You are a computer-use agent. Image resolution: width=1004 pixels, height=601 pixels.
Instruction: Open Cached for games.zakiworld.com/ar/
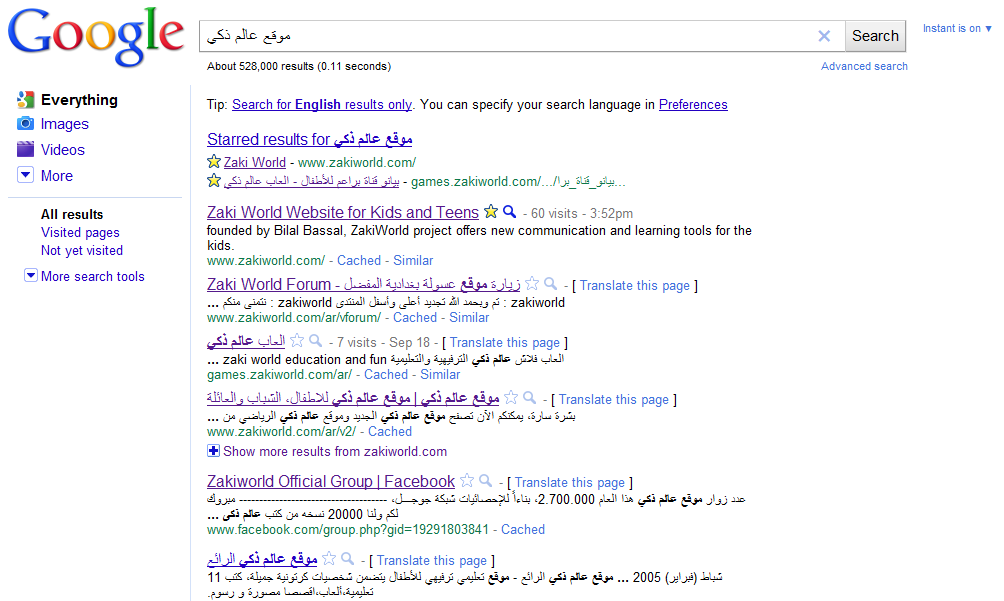386,374
